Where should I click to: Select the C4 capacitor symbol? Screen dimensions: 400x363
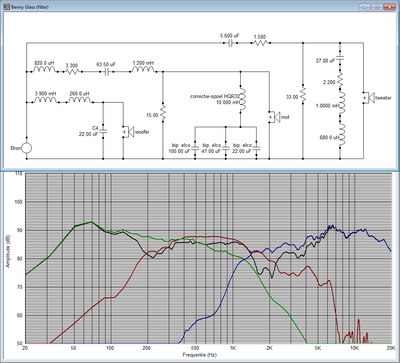pyautogui.click(x=103, y=130)
